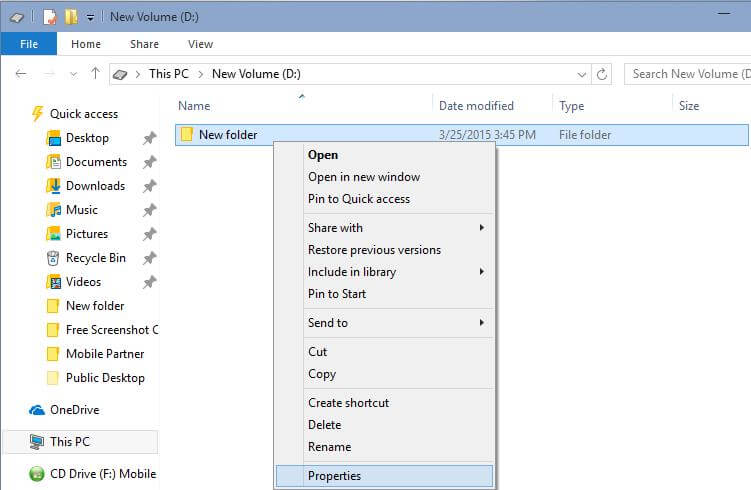Click the pin icon next to Music
Screen dimensions: 751x490
pyautogui.click(x=149, y=210)
